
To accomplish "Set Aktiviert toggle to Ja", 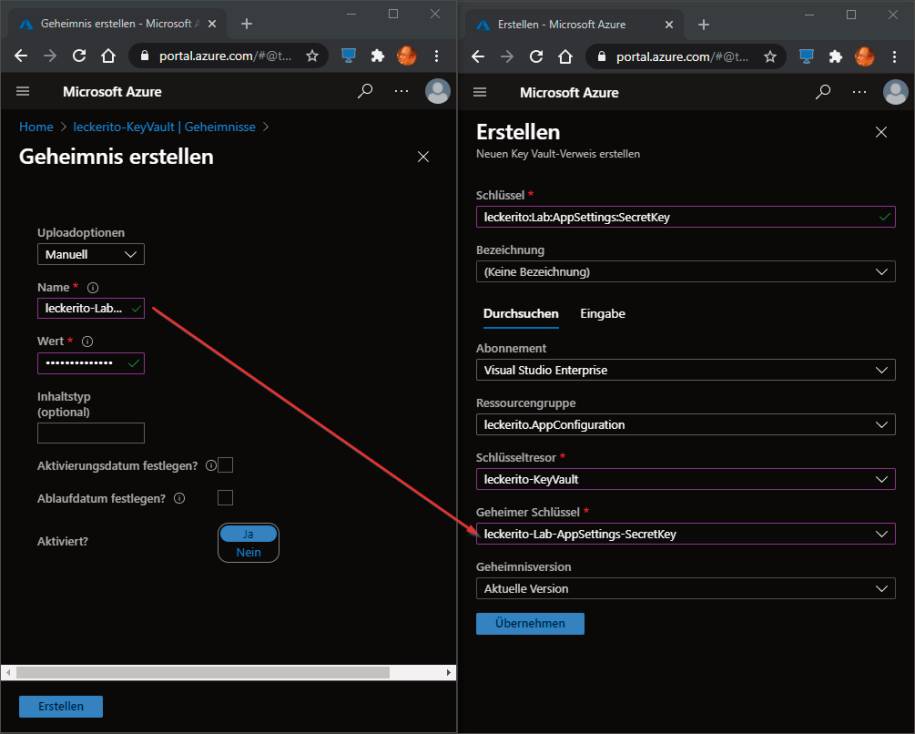I will 249,534.
